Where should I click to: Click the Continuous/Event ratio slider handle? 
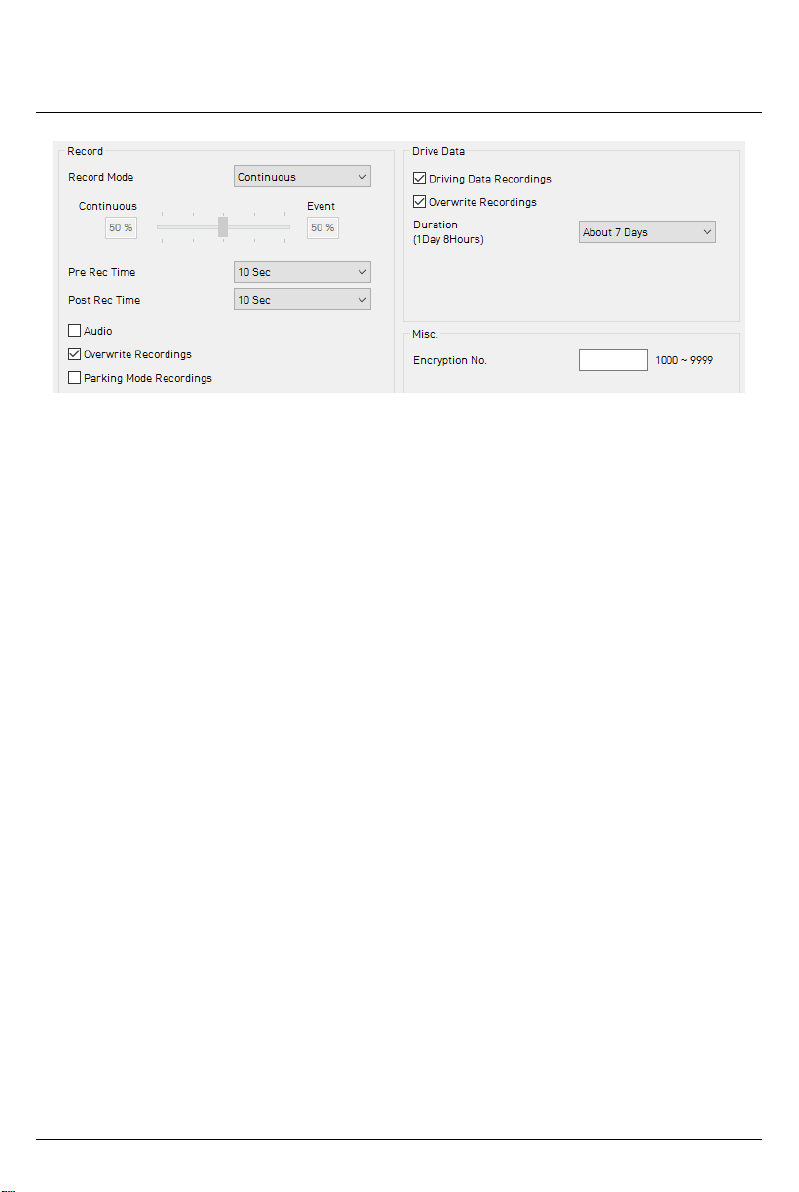[223, 227]
